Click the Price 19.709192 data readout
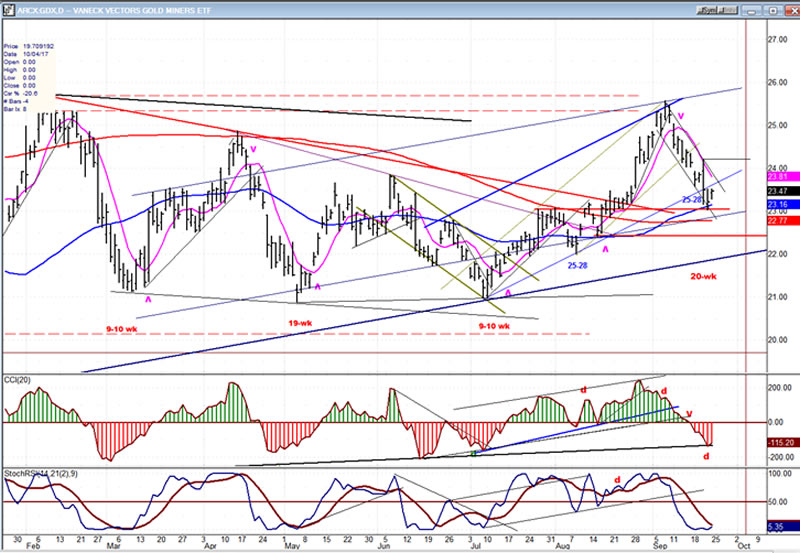This screenshot has height=553, width=800. point(29,46)
